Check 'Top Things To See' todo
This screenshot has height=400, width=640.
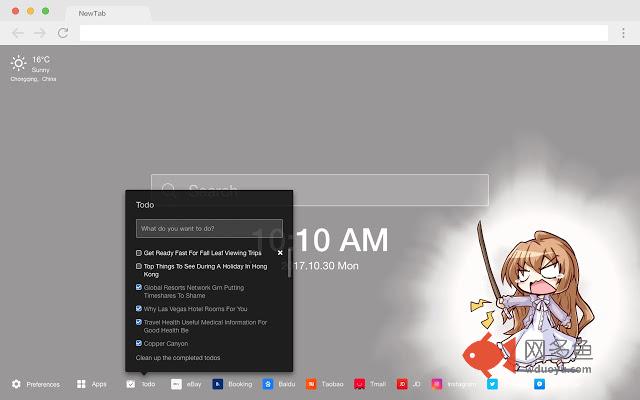tap(139, 267)
